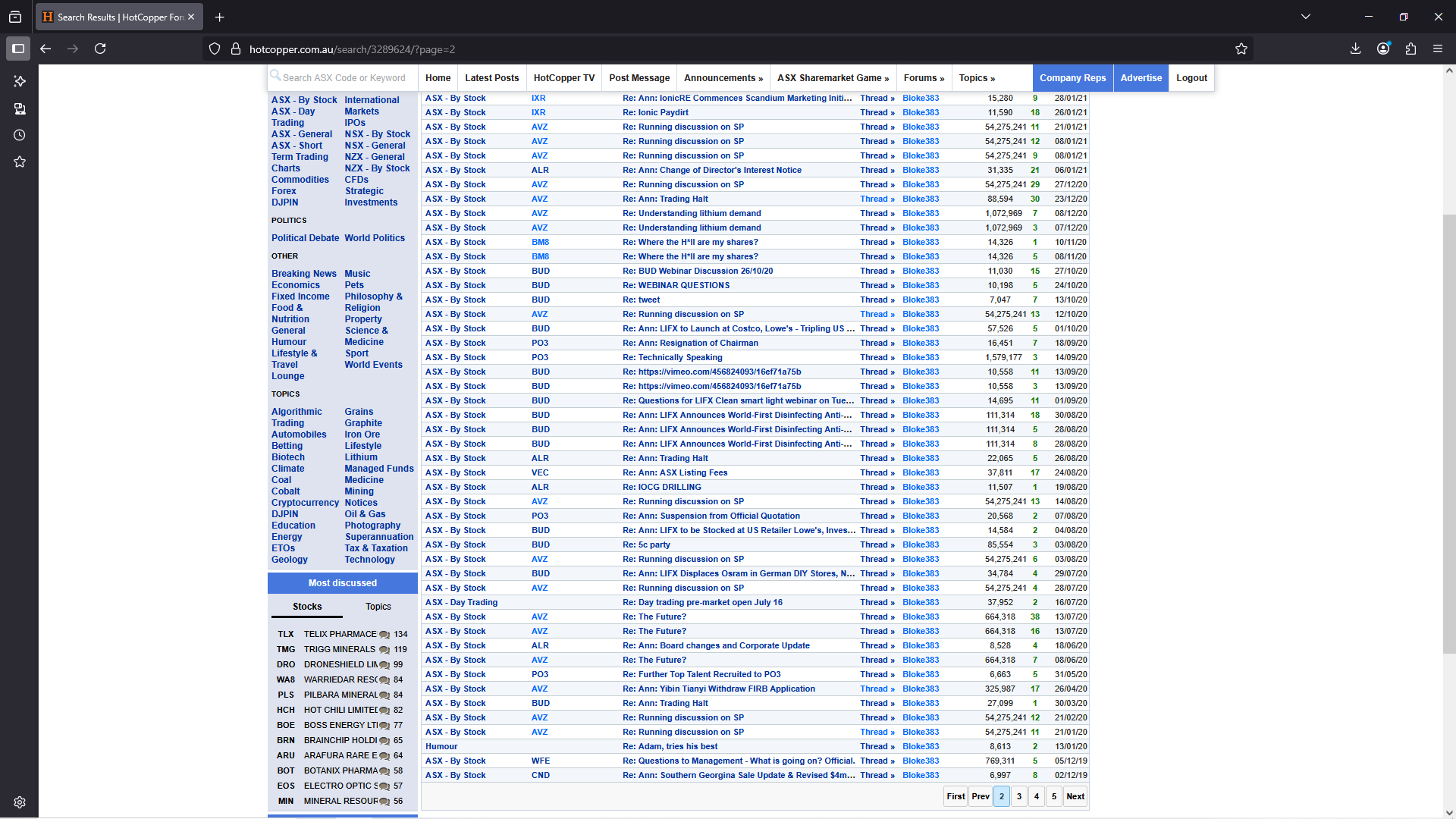Expand ASX Sharemarket Game menu

tap(833, 77)
